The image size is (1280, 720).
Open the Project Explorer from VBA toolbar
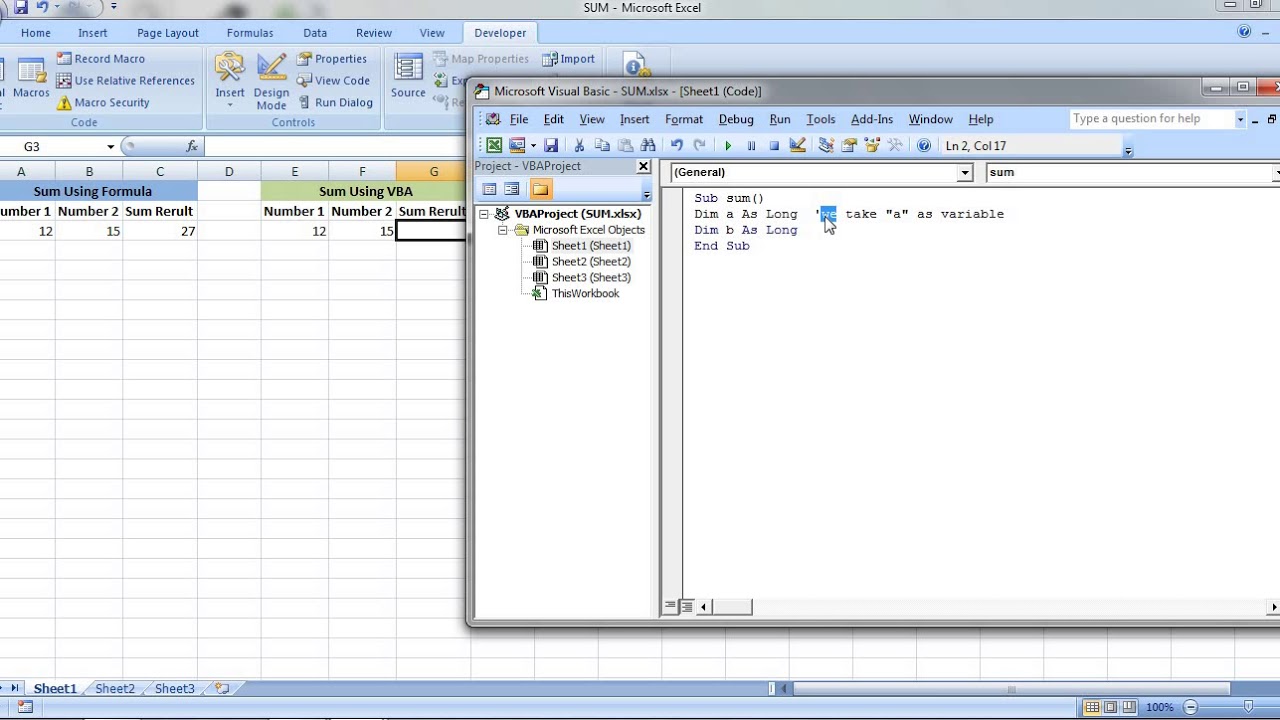coord(826,146)
